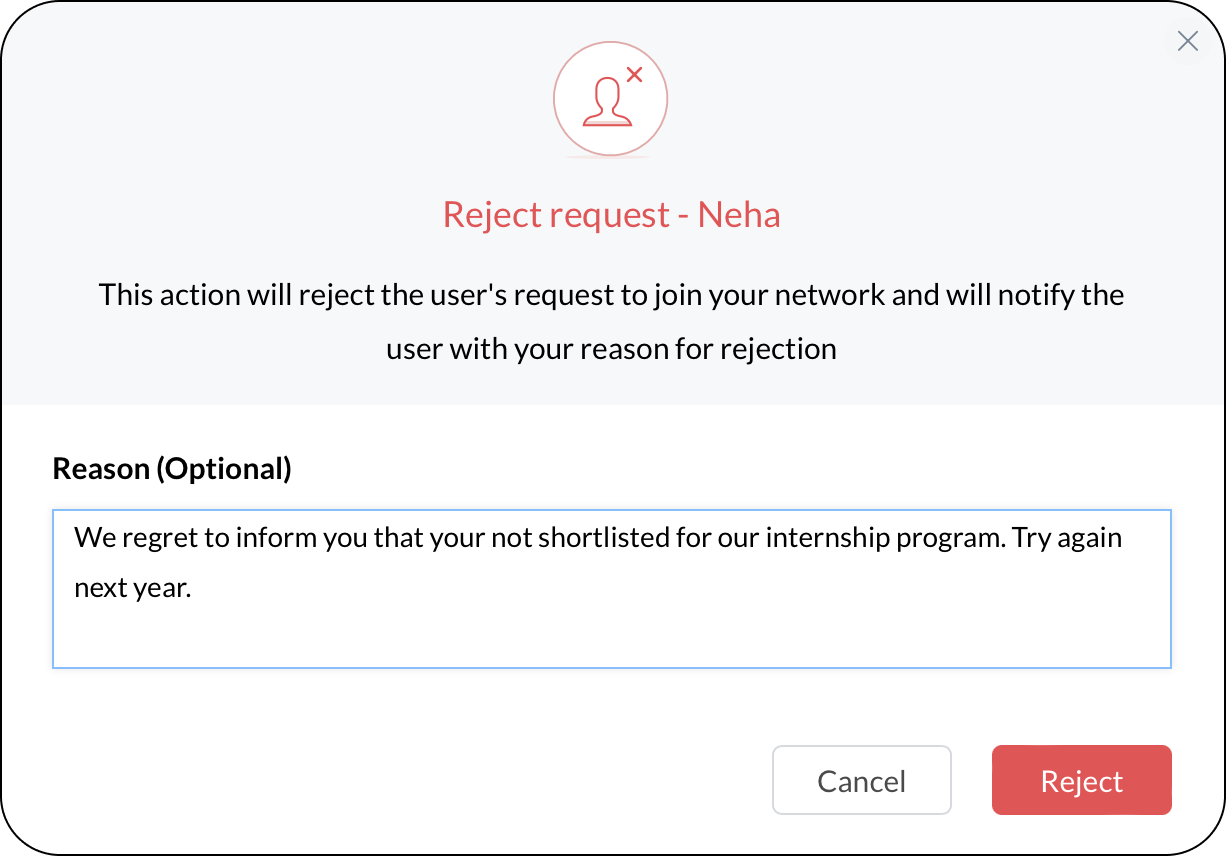Click the "user with your reason for rejection" line
The image size is (1226, 856).
pyautogui.click(x=611, y=349)
